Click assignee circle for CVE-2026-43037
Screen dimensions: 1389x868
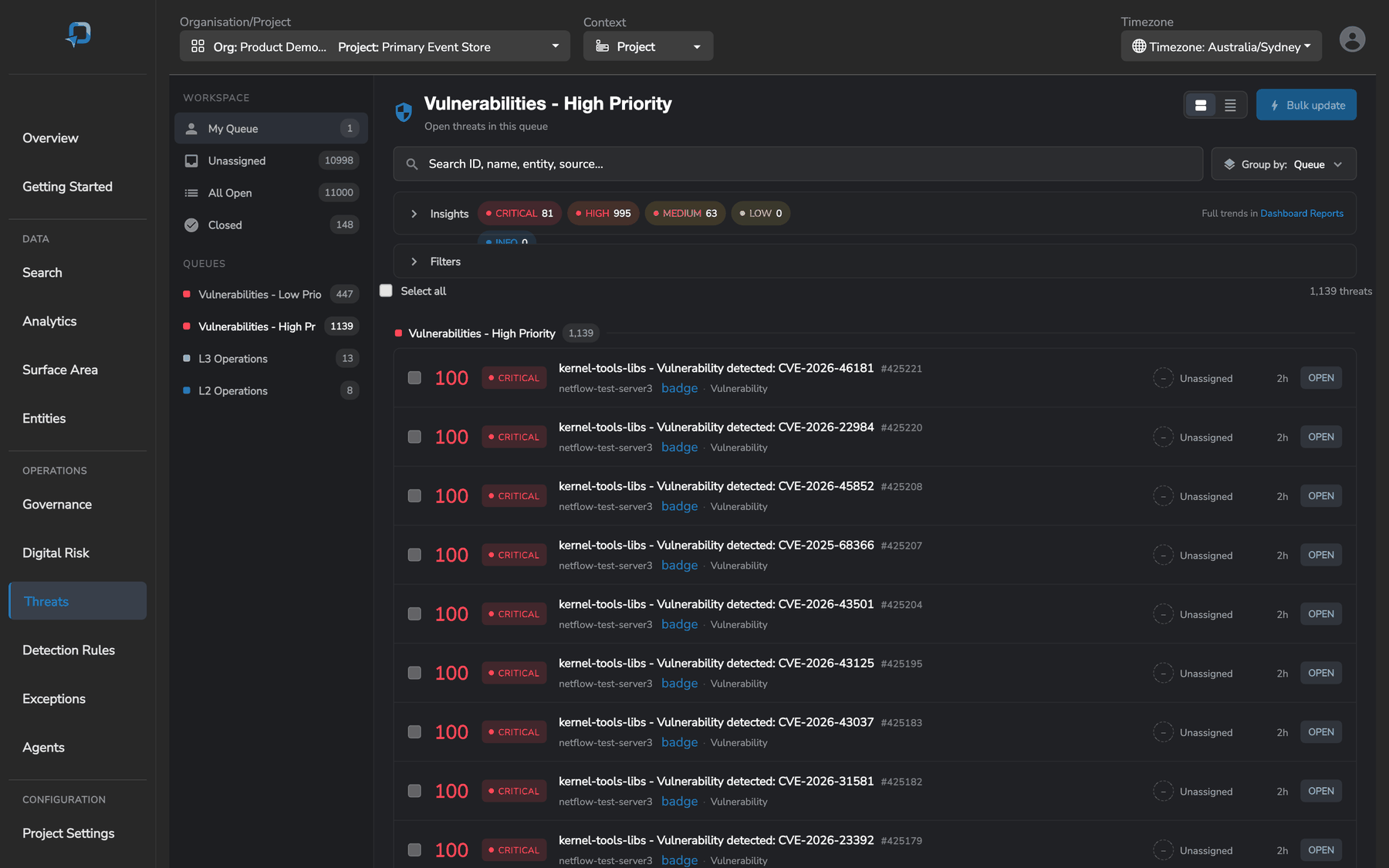point(1163,732)
